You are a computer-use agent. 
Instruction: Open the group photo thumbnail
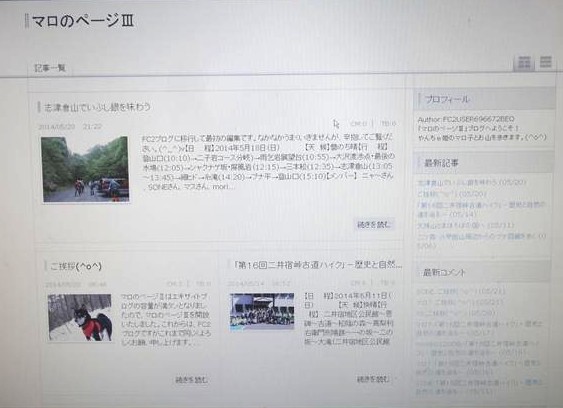pos(262,311)
